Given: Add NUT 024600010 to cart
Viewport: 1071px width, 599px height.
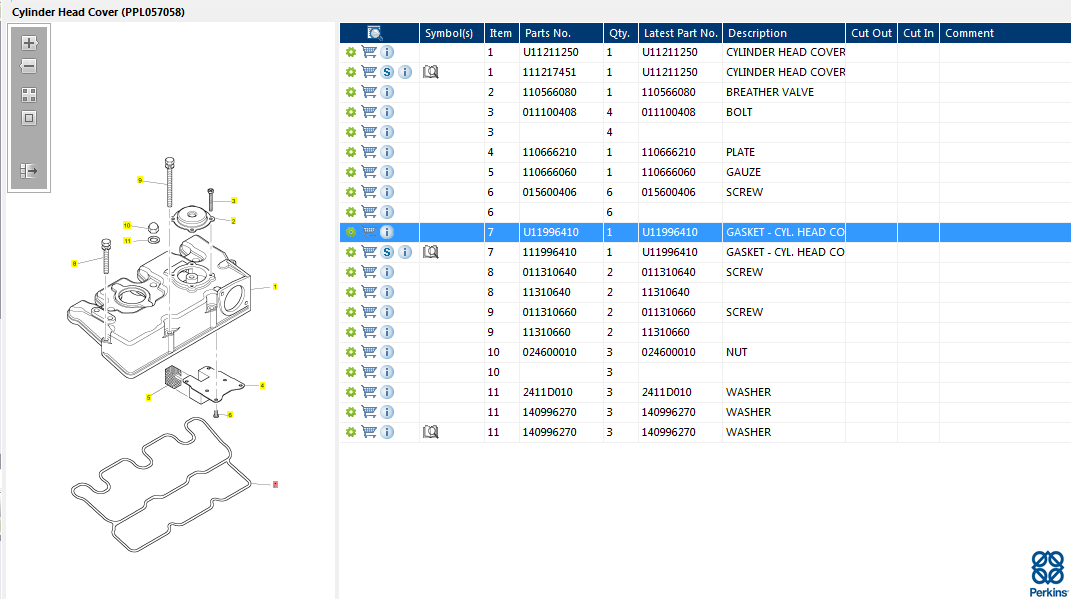Looking at the screenshot, I should 369,352.
